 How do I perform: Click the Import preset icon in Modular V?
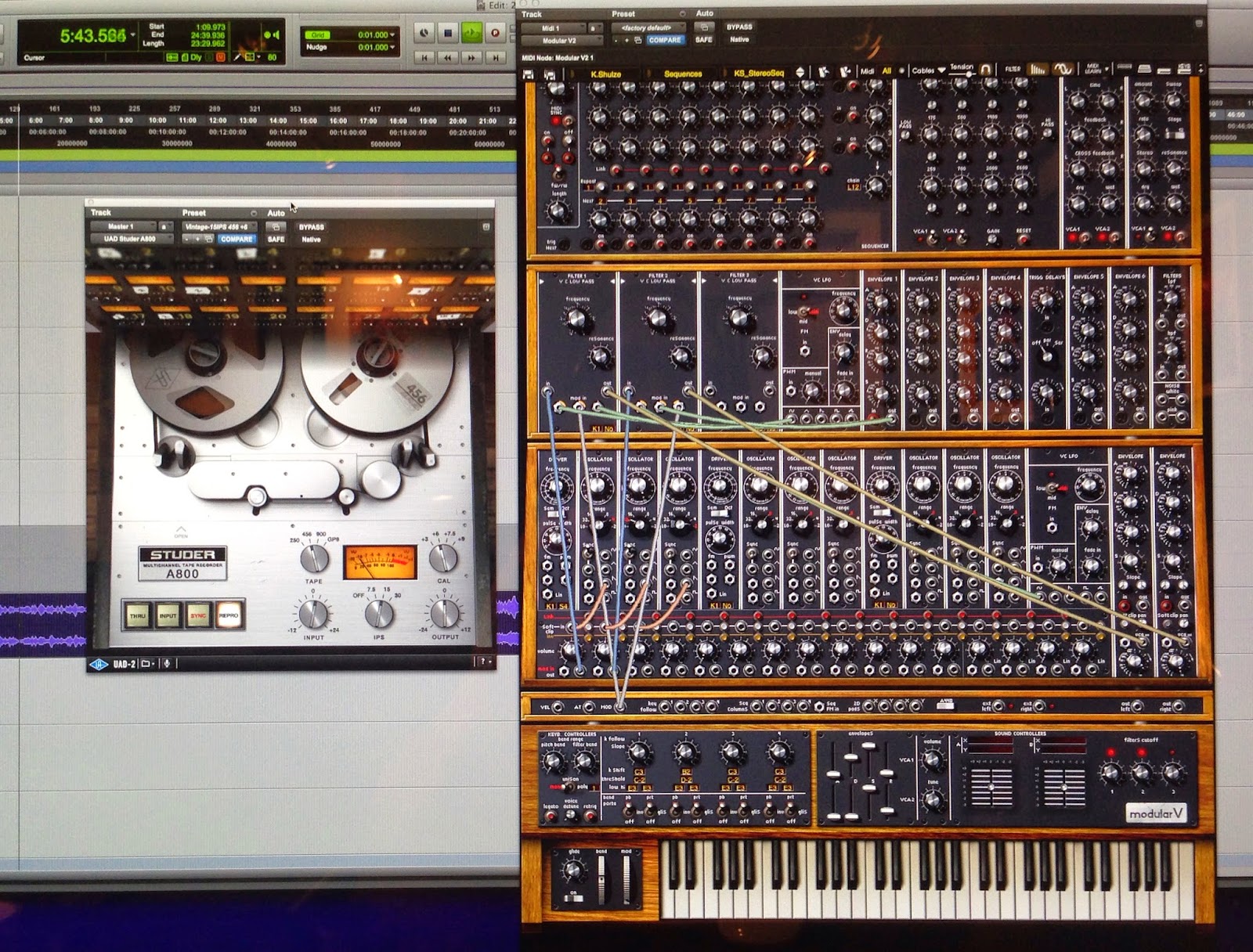point(824,72)
